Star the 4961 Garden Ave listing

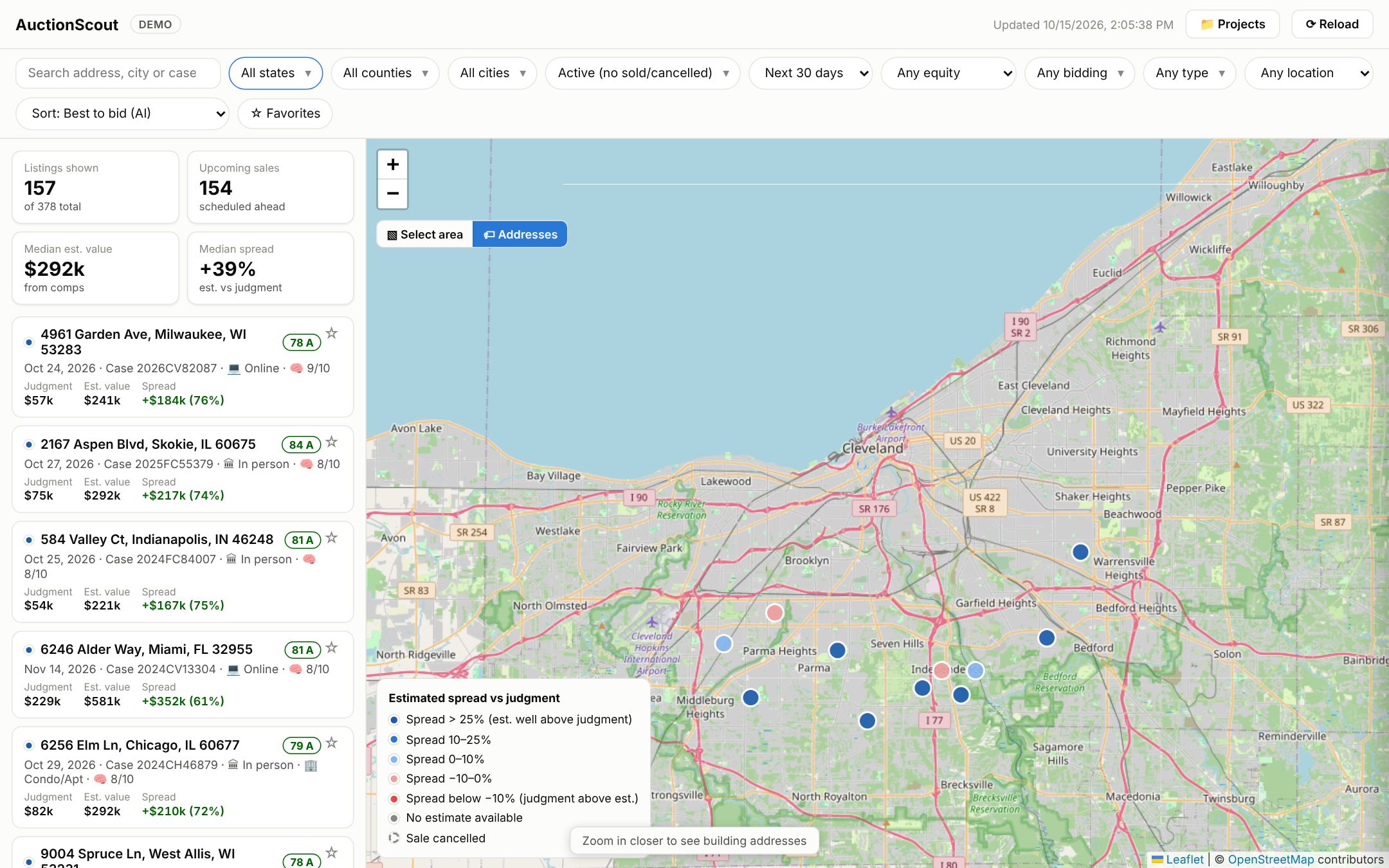point(332,333)
